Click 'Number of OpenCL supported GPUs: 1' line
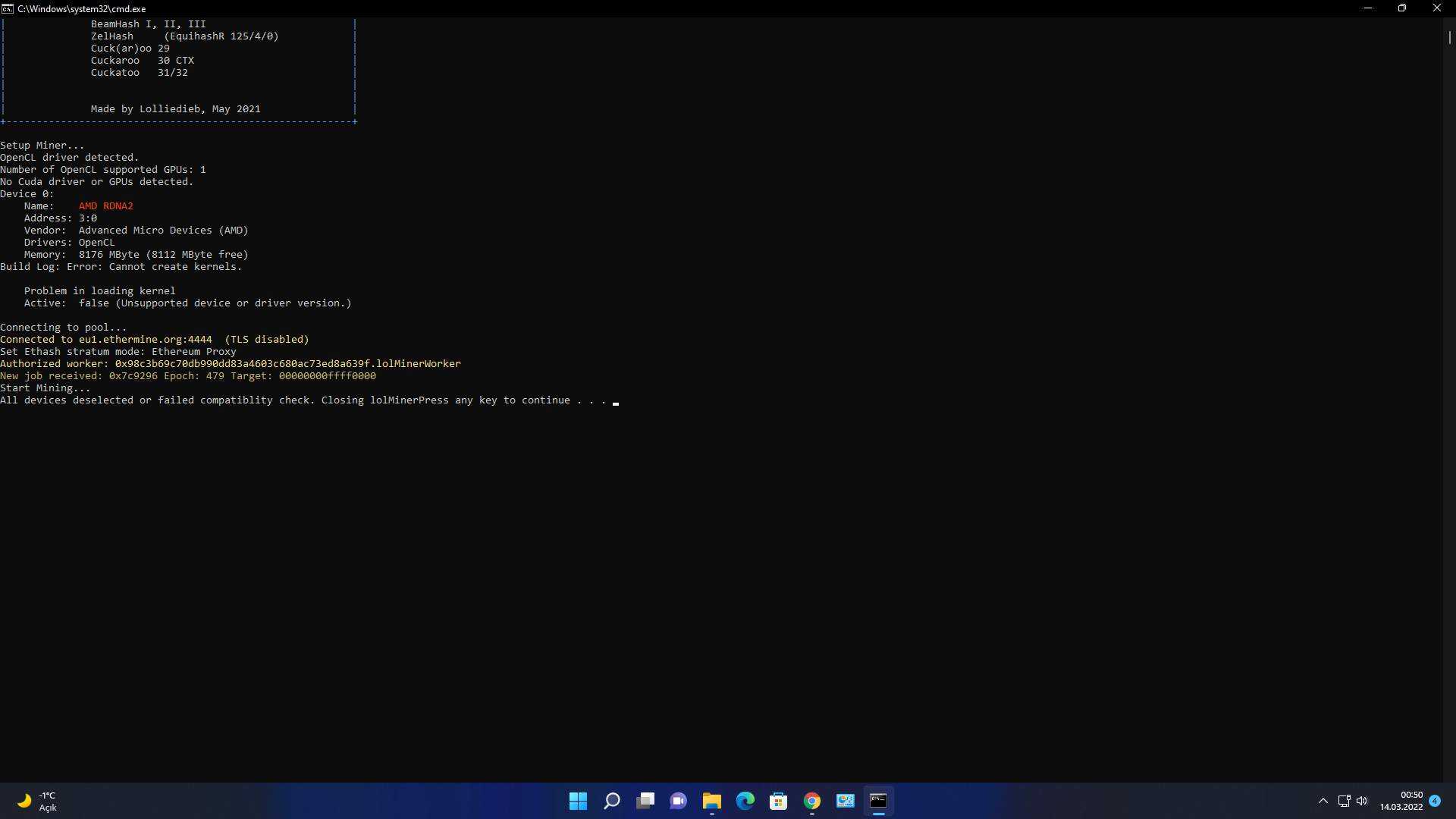The image size is (1456, 819). [x=103, y=170]
